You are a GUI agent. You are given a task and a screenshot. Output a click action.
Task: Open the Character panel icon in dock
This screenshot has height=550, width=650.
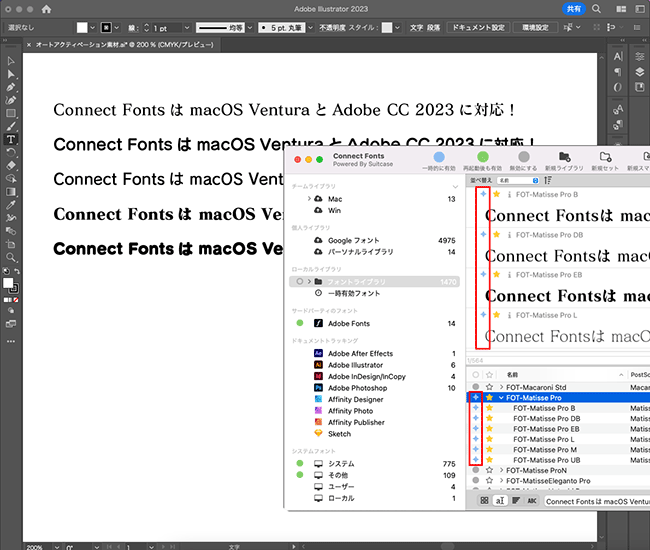(618, 57)
